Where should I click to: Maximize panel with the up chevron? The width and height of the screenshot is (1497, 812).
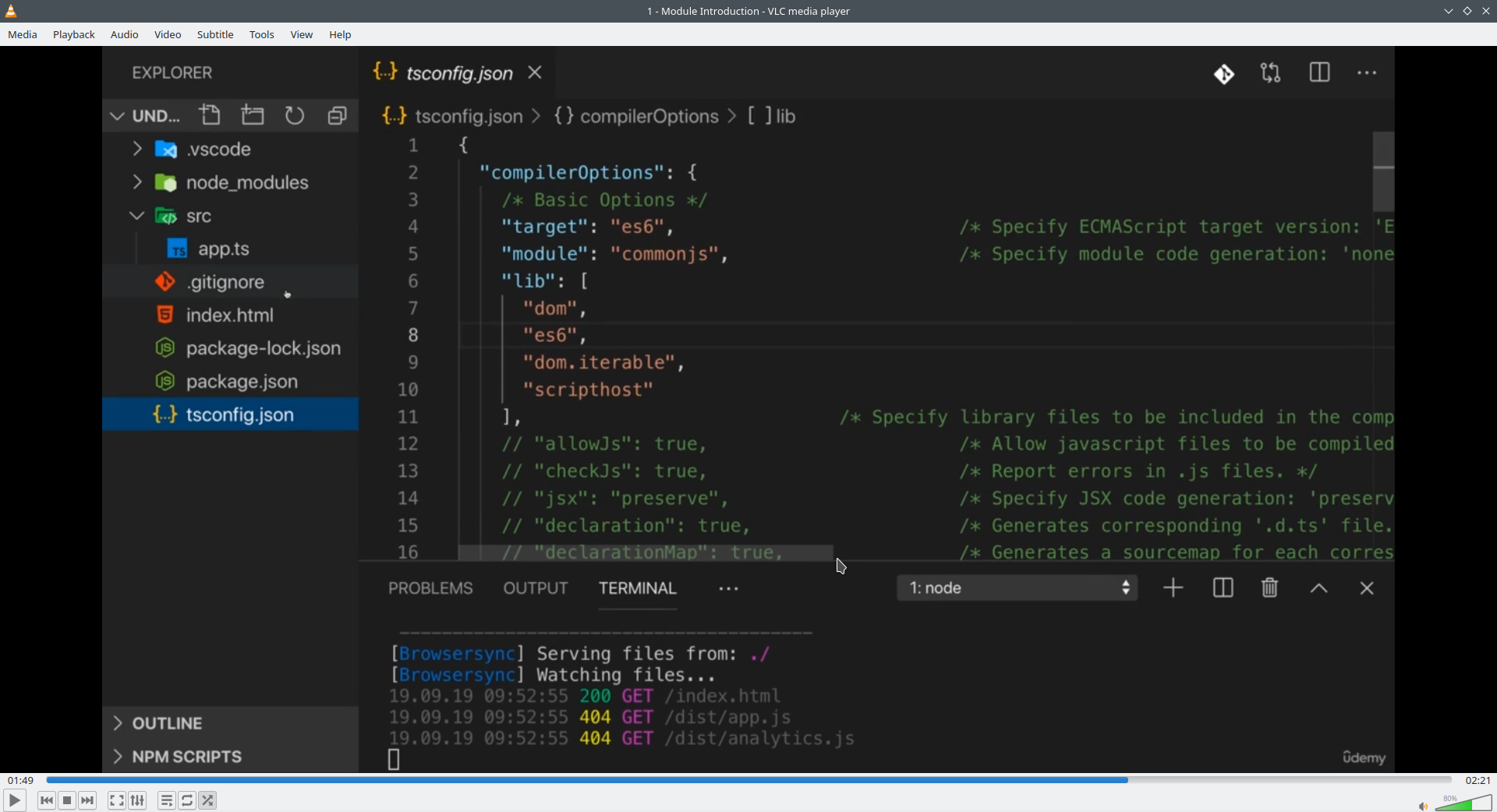click(1319, 589)
